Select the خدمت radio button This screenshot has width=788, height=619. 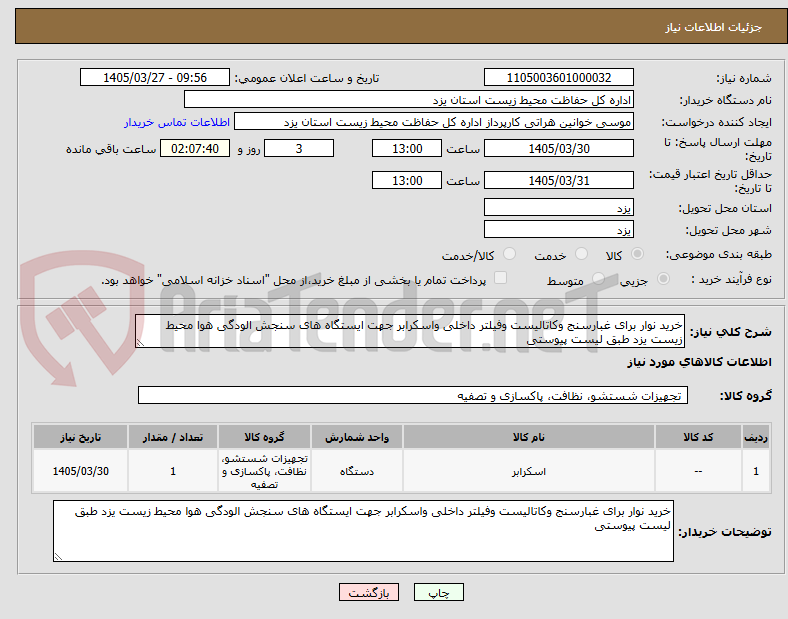[581, 254]
